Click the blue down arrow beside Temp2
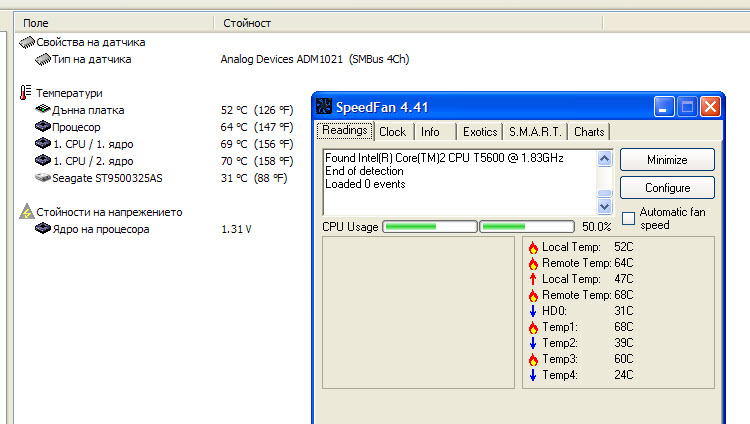The width and height of the screenshot is (750, 424). (533, 343)
